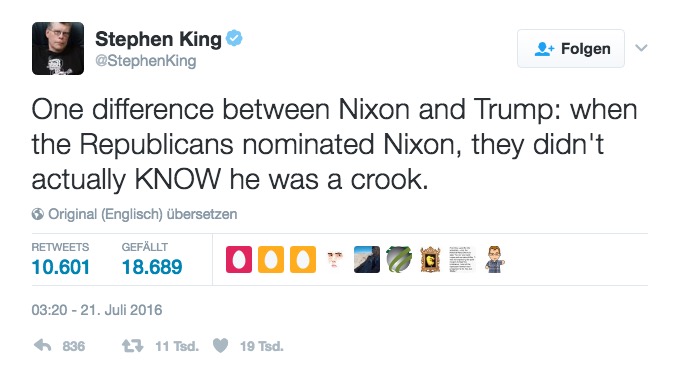Open the golden framed picture avatar
The width and height of the screenshot is (680, 383).
(431, 259)
